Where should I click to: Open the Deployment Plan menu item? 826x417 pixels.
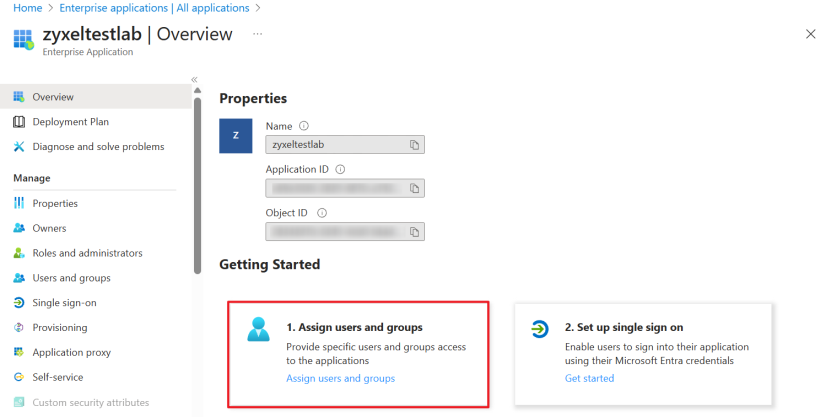click(x=70, y=122)
